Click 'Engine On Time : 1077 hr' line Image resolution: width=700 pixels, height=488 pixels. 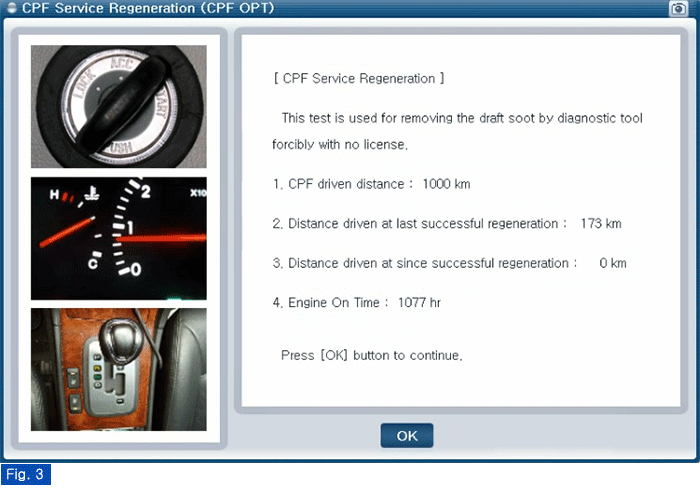tap(357, 303)
